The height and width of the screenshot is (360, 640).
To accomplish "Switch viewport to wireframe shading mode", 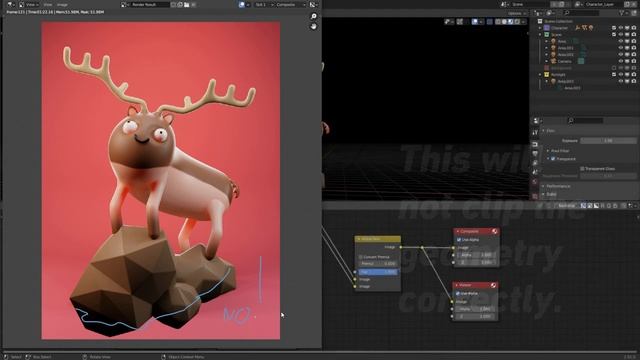I will coord(498,22).
